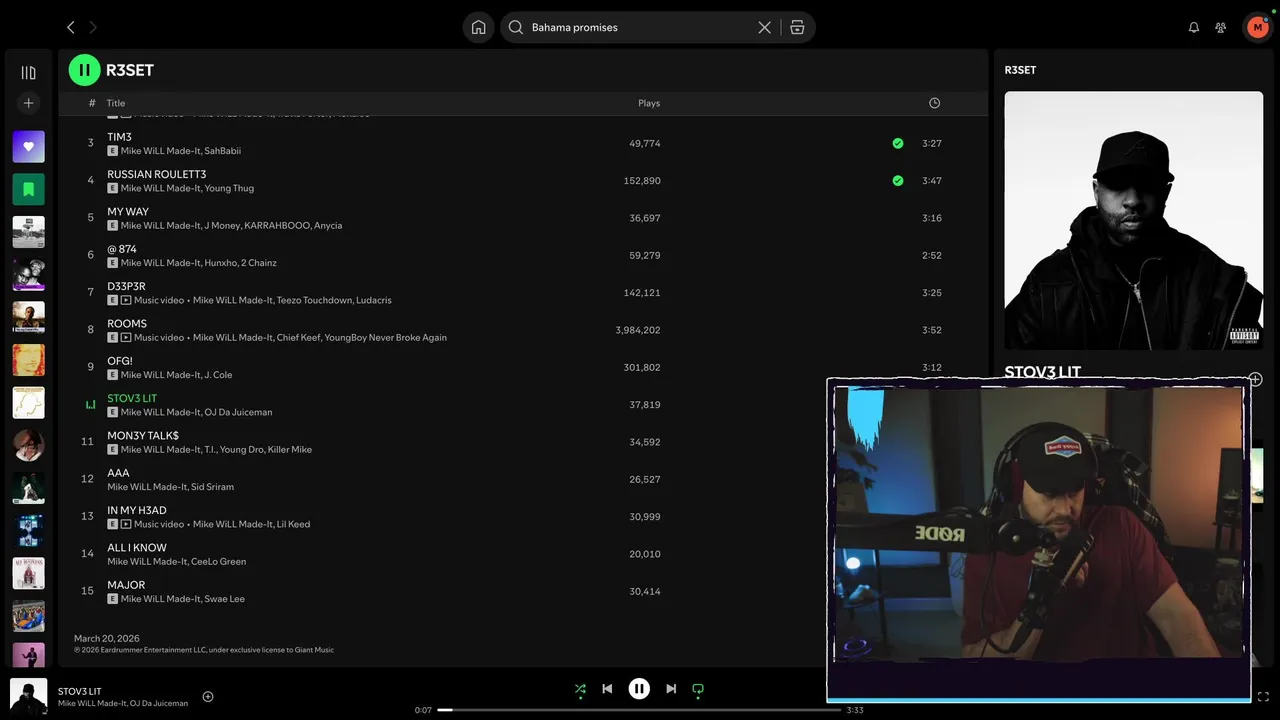
Task: Open the now-playing album thumbnail at bottom left
Action: click(28, 697)
